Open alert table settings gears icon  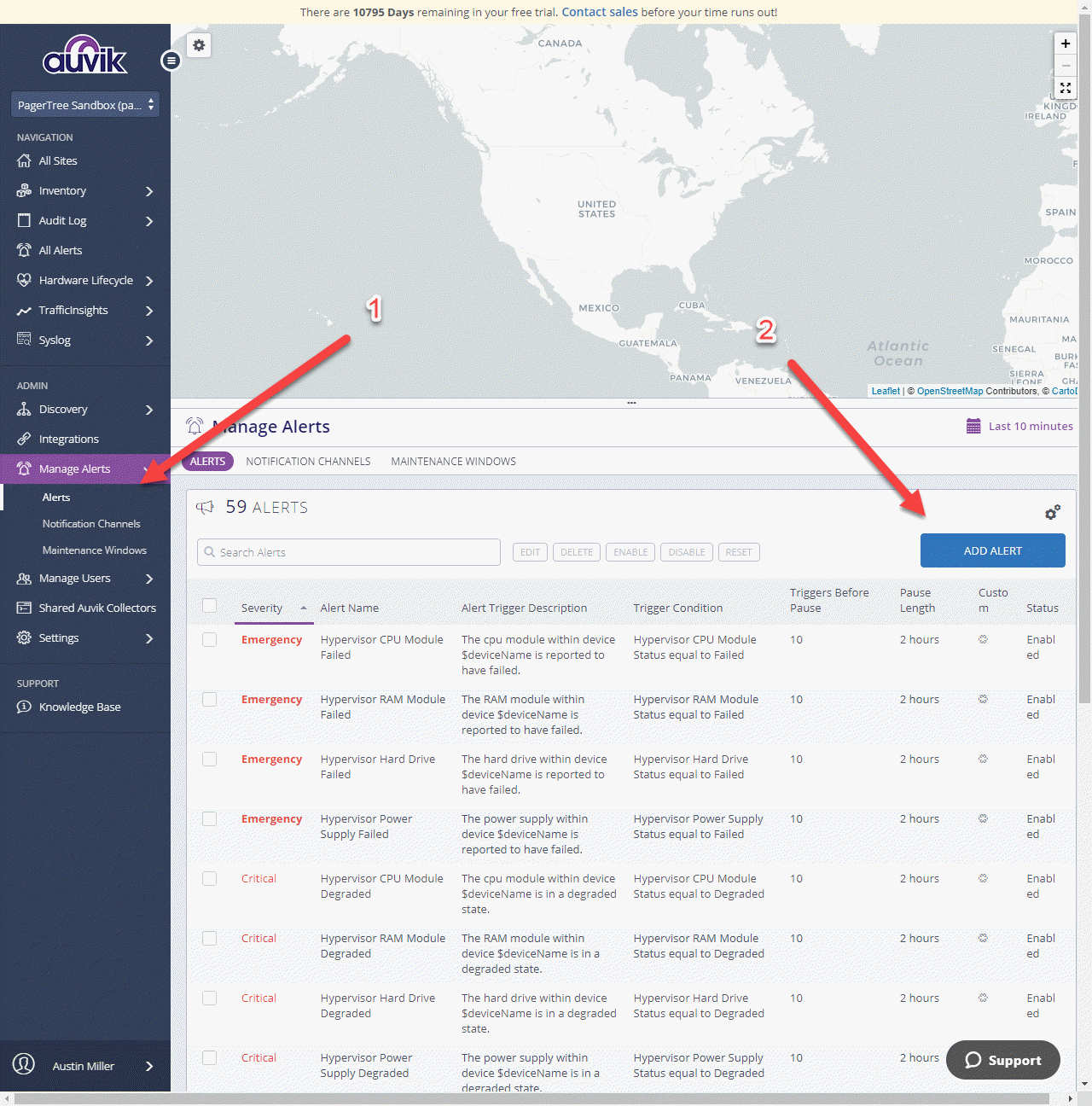pos(1053,512)
